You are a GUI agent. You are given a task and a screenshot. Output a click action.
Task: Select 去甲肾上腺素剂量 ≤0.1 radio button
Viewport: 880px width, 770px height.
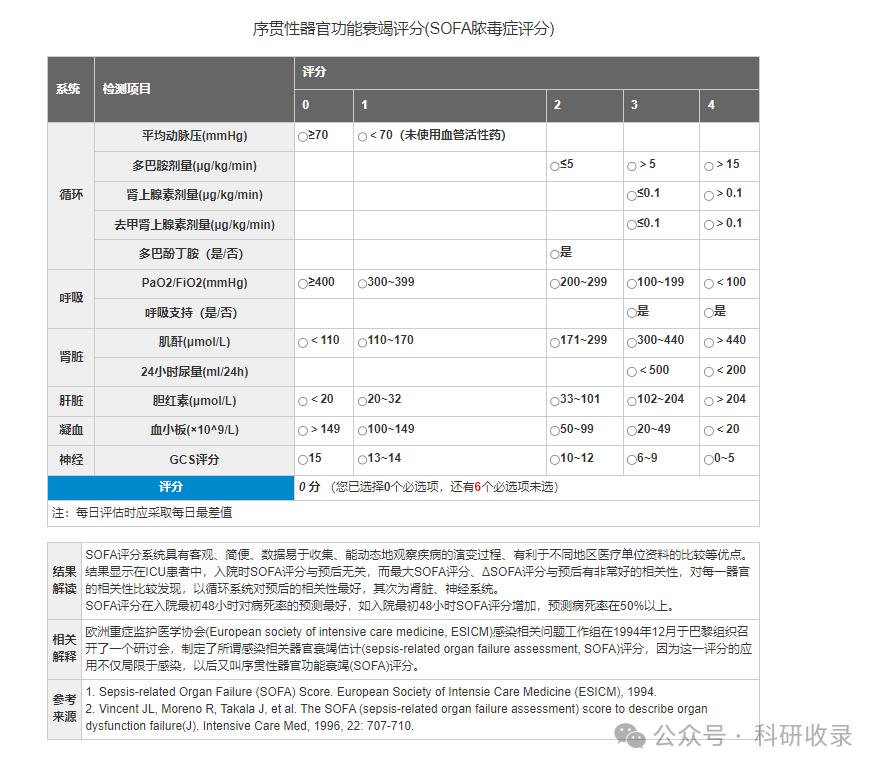(x=632, y=225)
